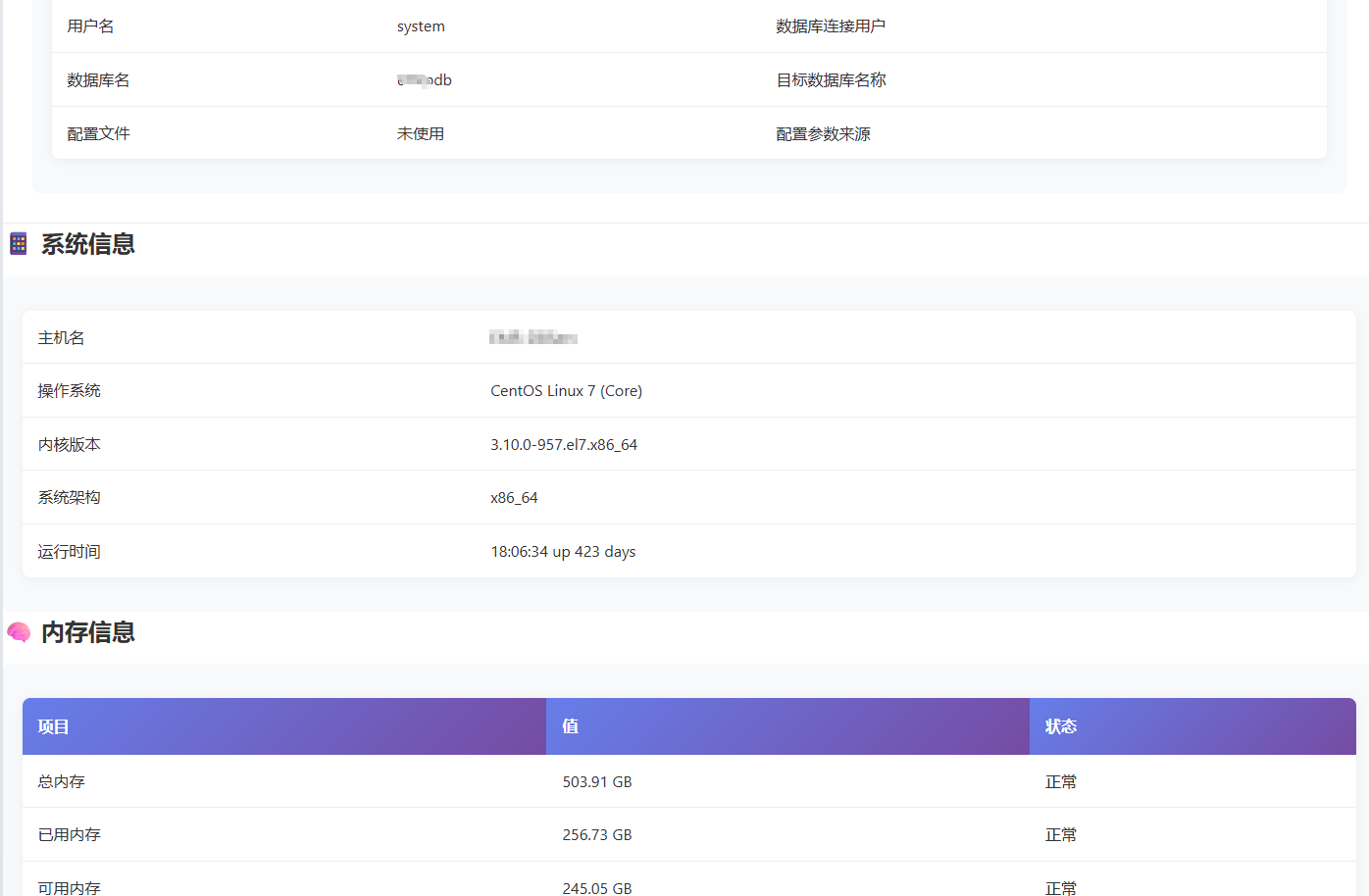Select CentOS Linux 7 (Core) value
The width and height of the screenshot is (1369, 896).
[x=566, y=391]
